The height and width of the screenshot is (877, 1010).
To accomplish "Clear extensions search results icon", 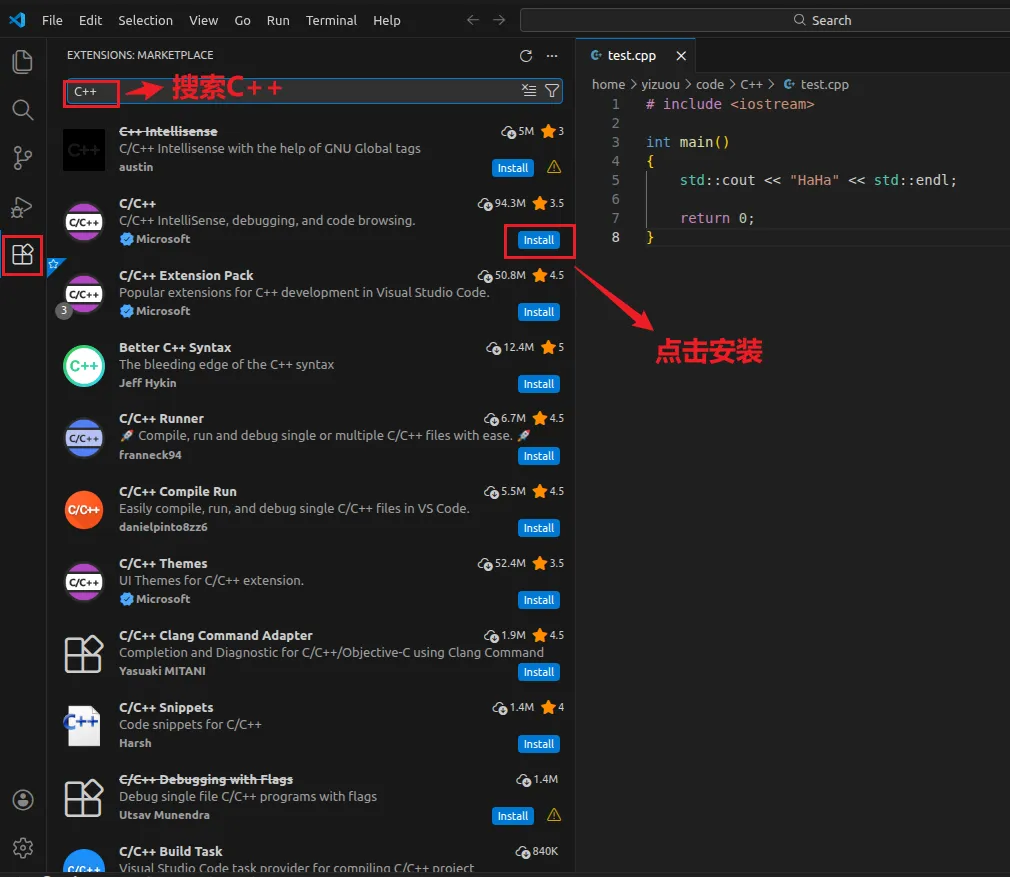I will click(529, 91).
